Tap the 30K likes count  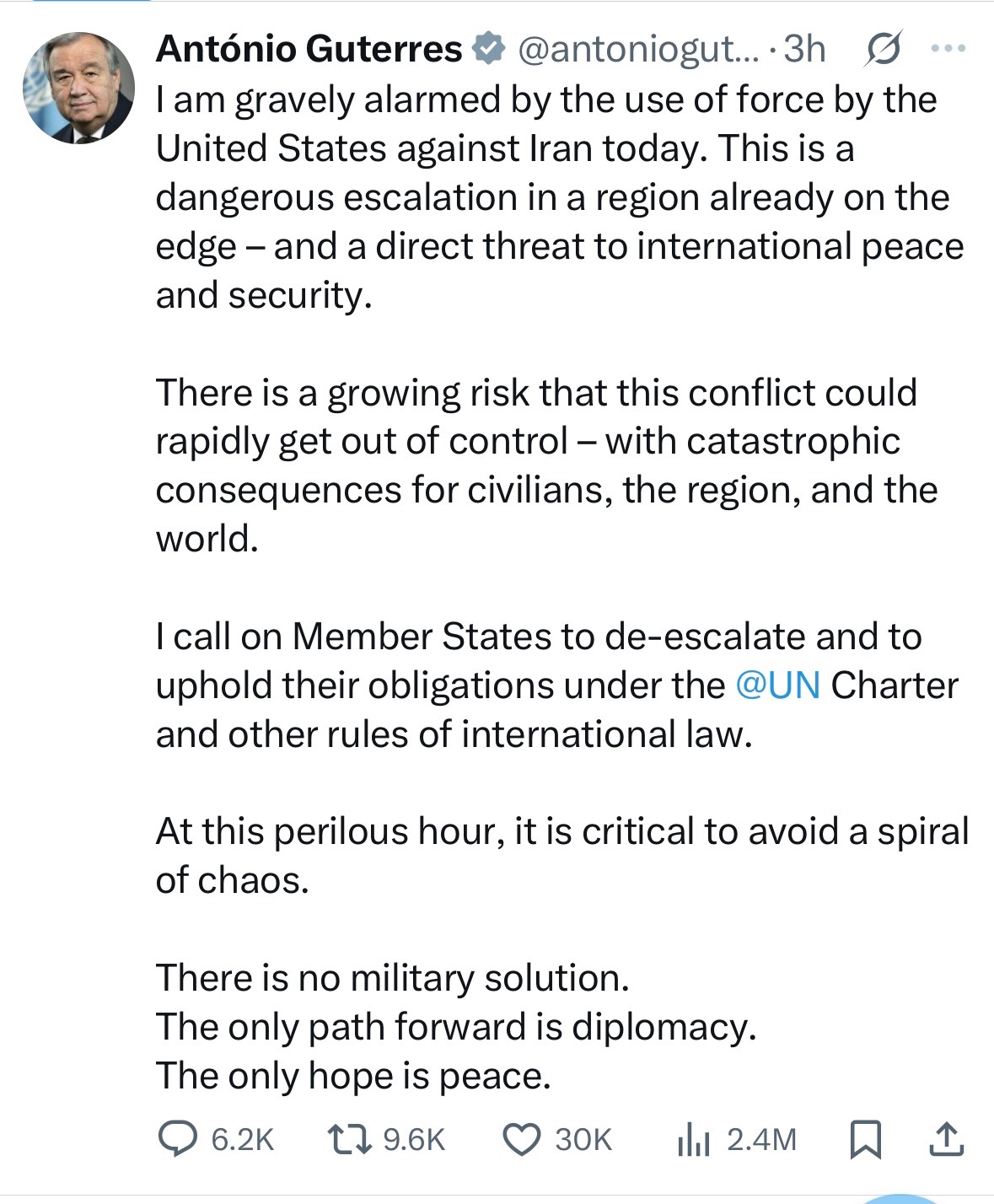tap(583, 1139)
